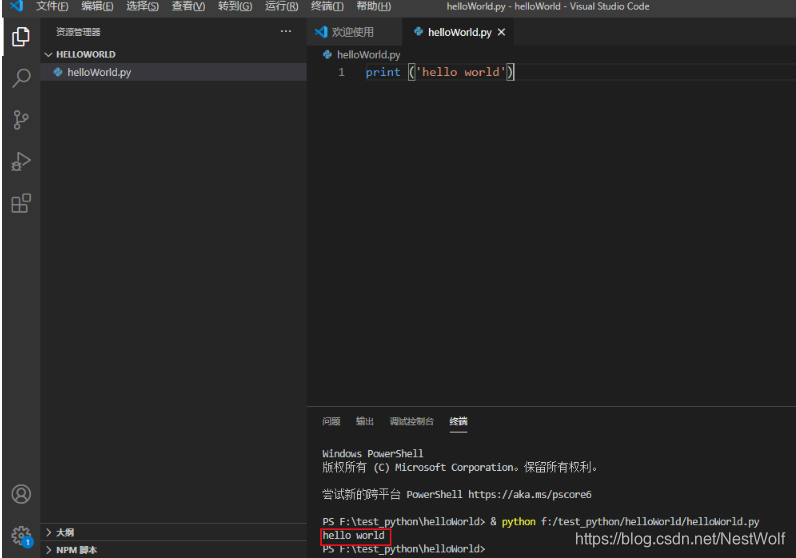
Task: Open the Run and Debug view icon
Action: (x=21, y=161)
